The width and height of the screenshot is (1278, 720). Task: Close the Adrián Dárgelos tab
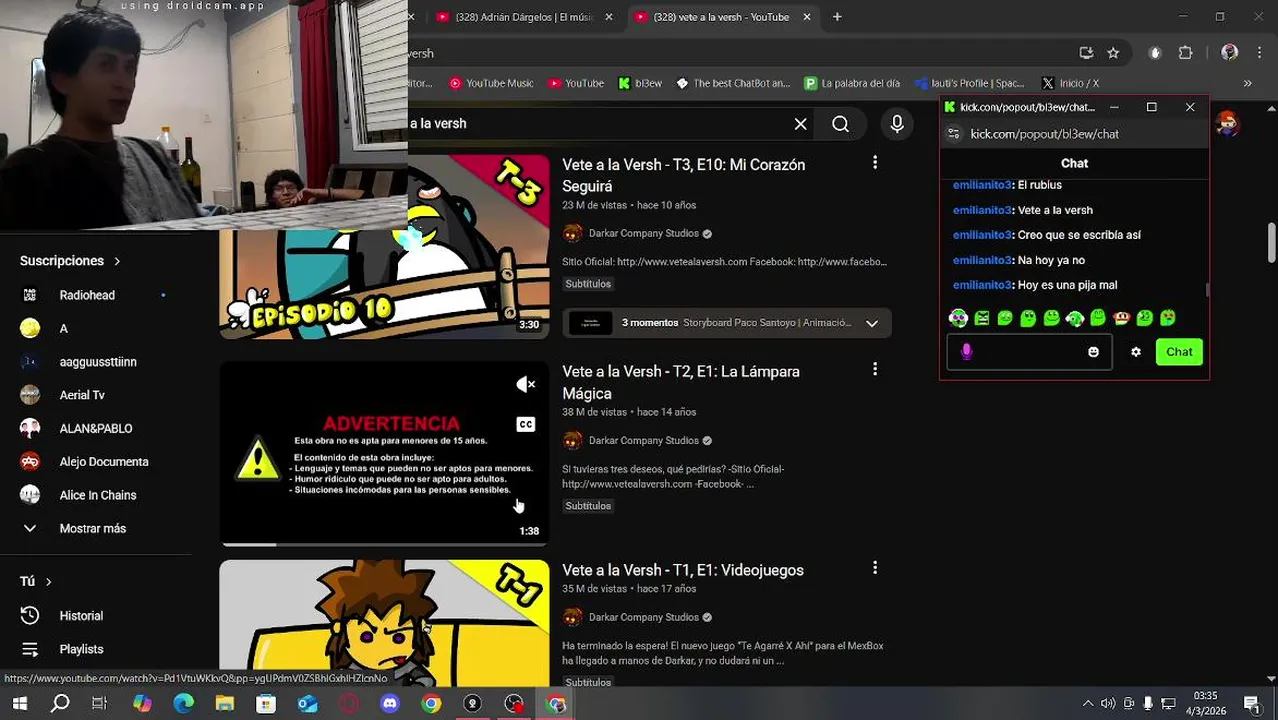pos(609,17)
